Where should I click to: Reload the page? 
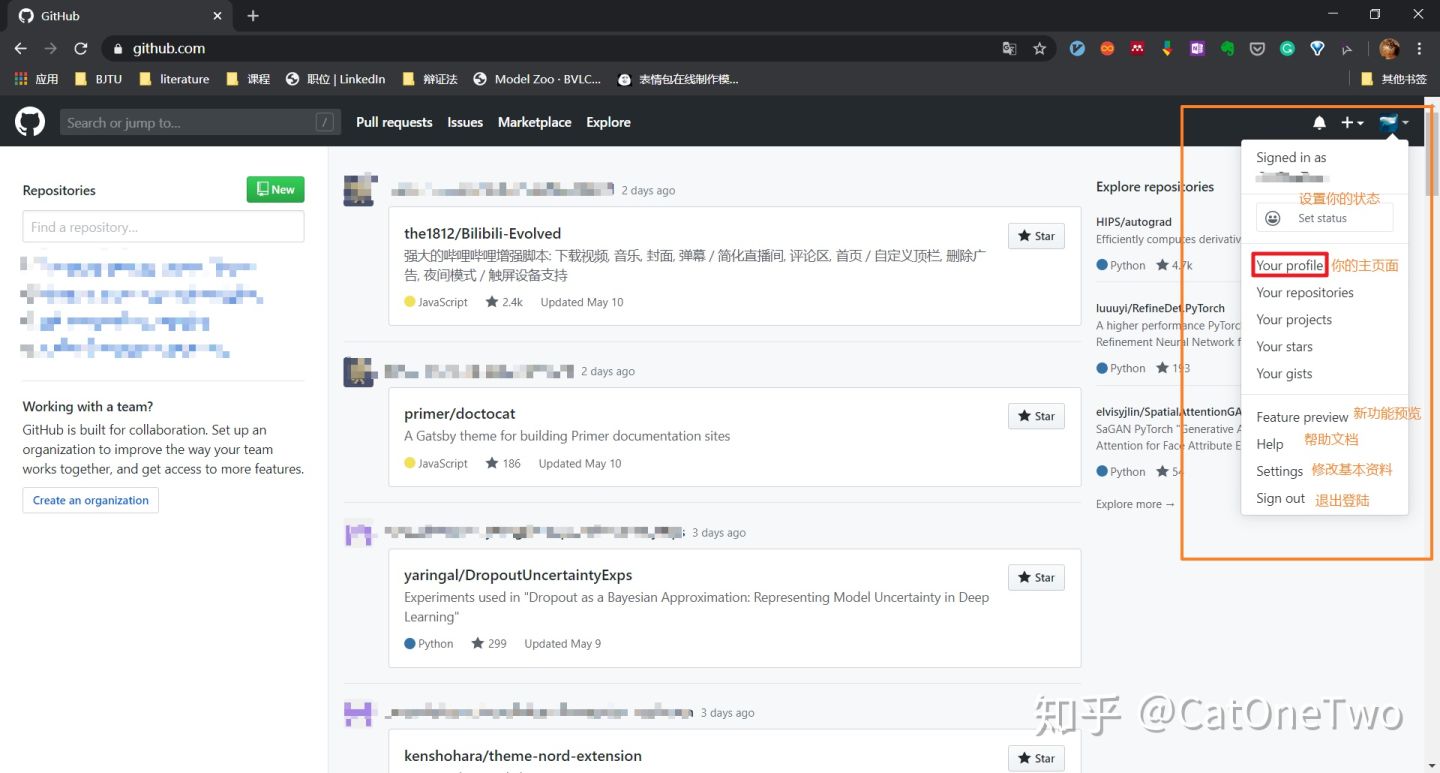(x=81, y=48)
